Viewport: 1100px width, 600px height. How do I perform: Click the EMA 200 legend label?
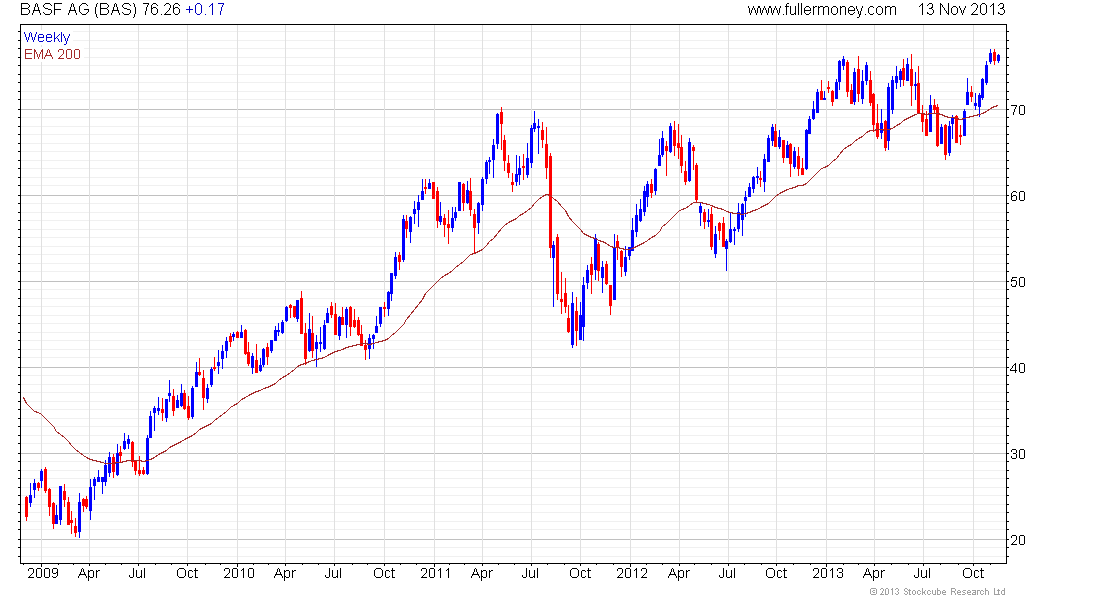(x=52, y=55)
